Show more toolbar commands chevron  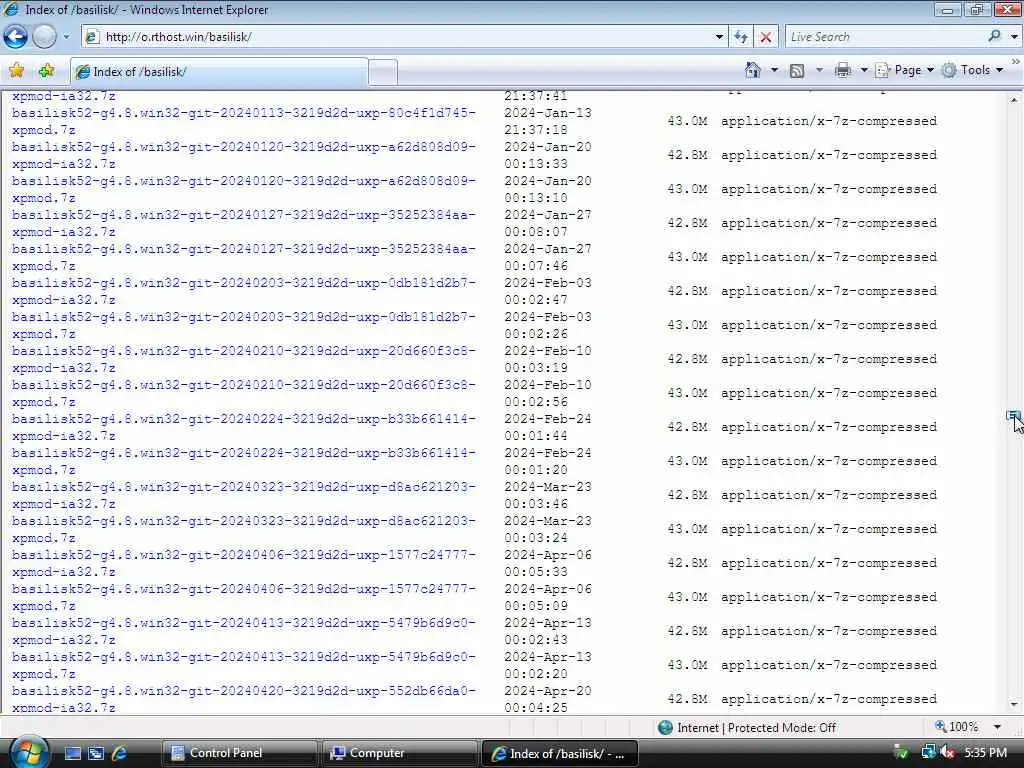click(x=1016, y=61)
